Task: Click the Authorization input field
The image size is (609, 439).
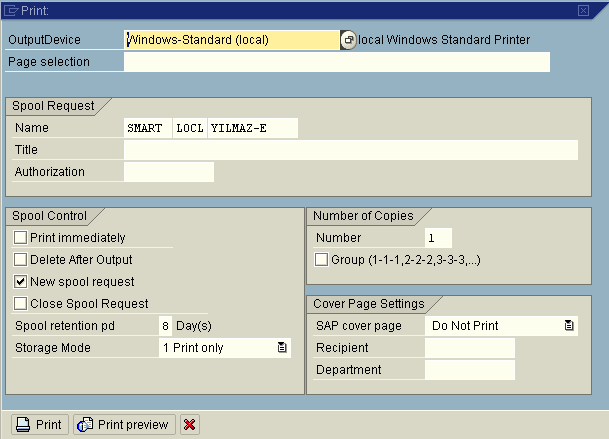Action: click(169, 172)
